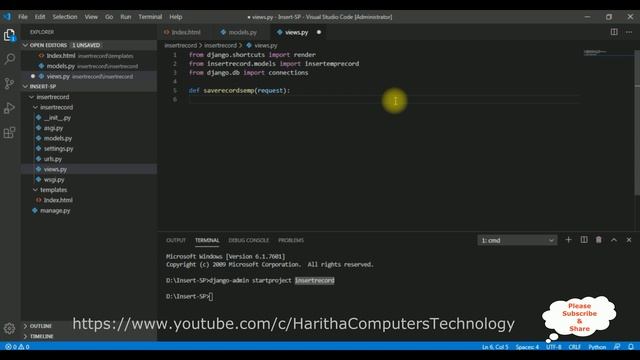Open the View menu

pos(91,17)
